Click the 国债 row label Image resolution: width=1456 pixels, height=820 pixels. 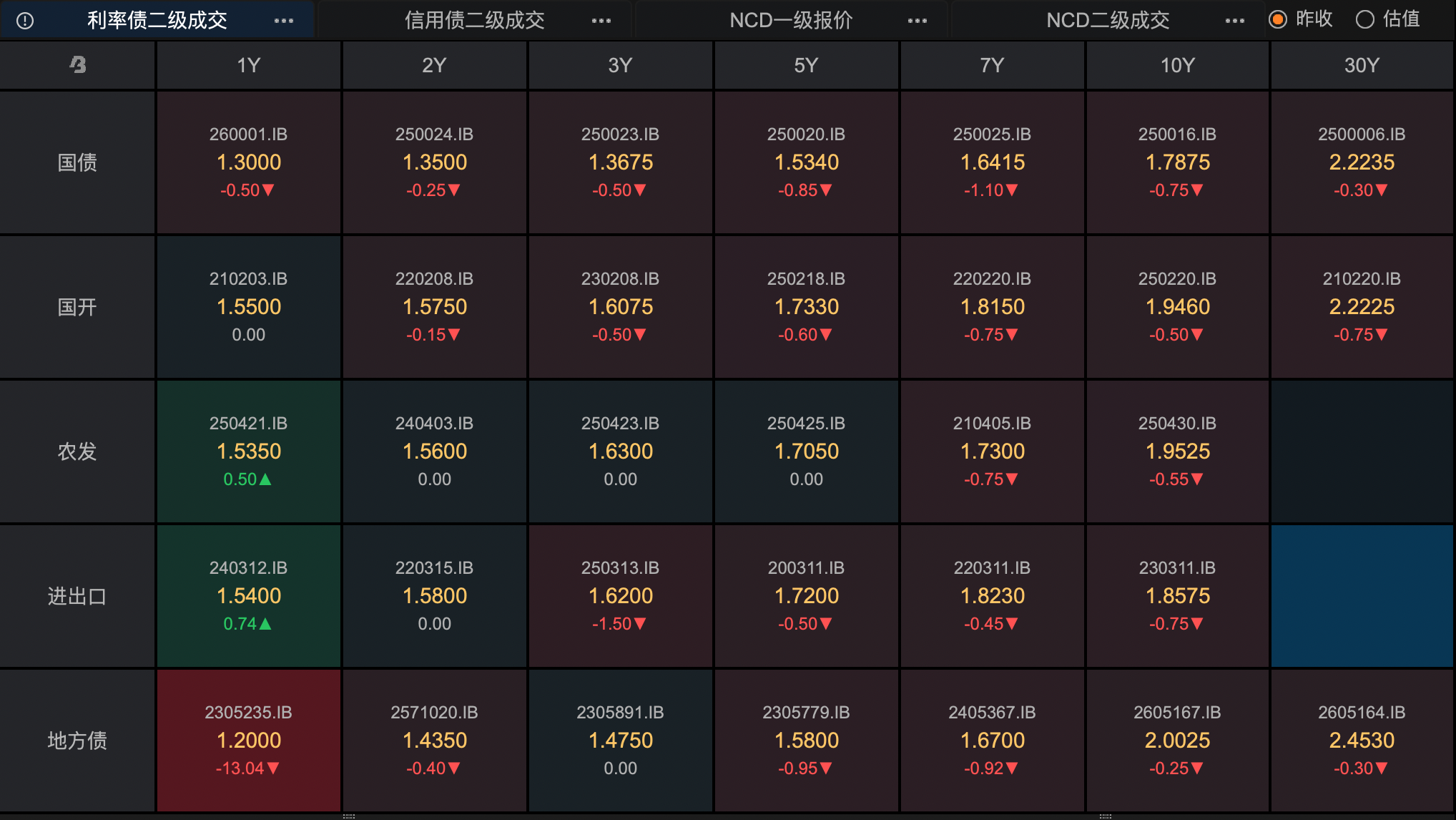77,162
